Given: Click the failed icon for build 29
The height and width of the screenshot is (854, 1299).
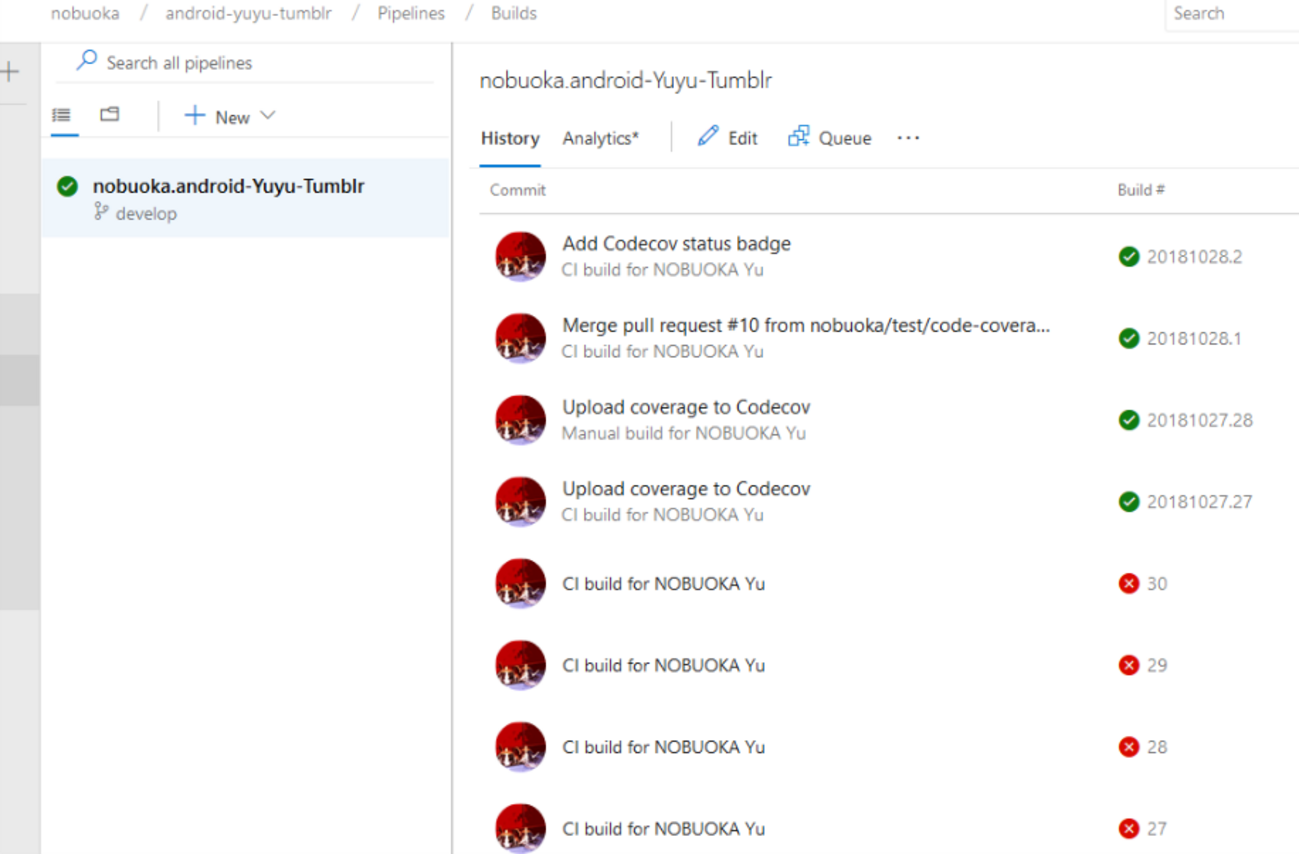Looking at the screenshot, I should (x=1129, y=665).
